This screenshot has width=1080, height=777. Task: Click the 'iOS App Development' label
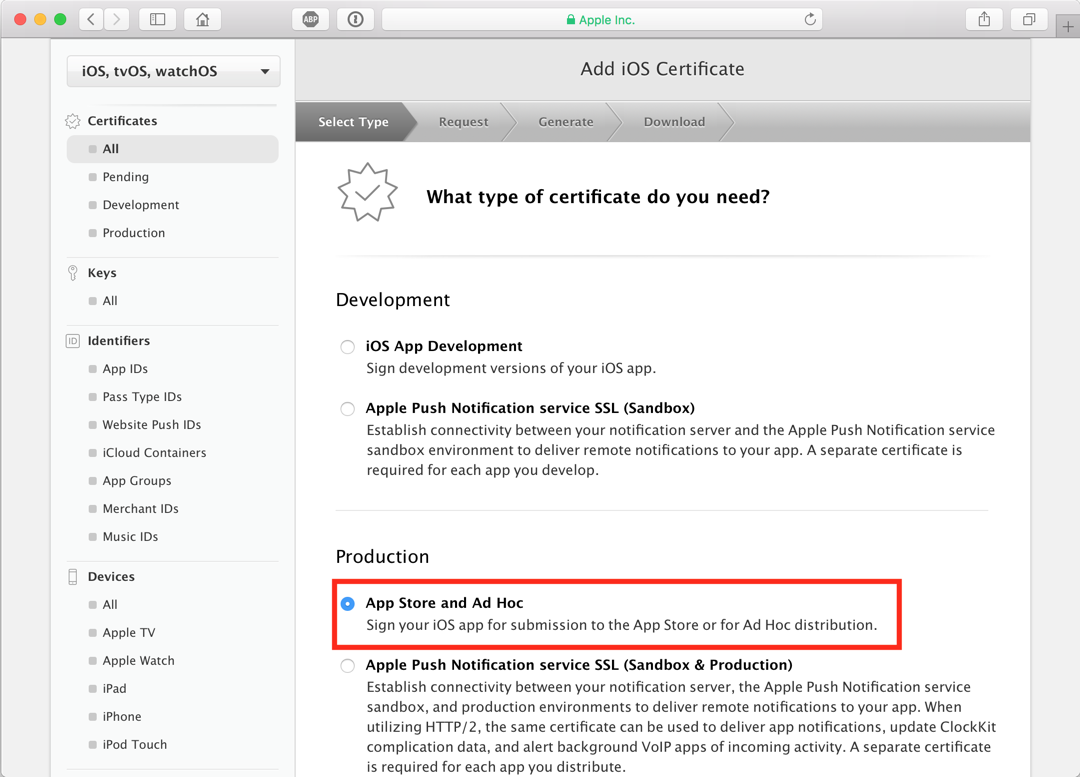click(x=444, y=346)
